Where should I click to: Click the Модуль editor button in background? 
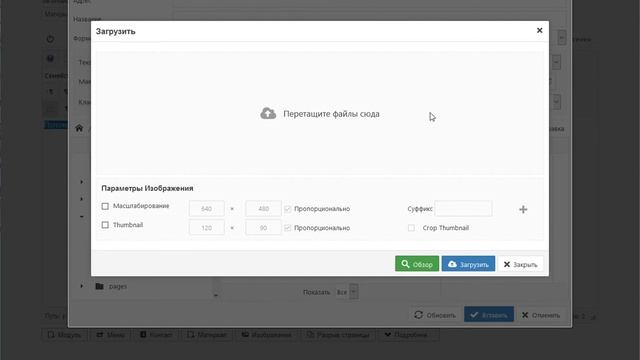(x=64, y=335)
